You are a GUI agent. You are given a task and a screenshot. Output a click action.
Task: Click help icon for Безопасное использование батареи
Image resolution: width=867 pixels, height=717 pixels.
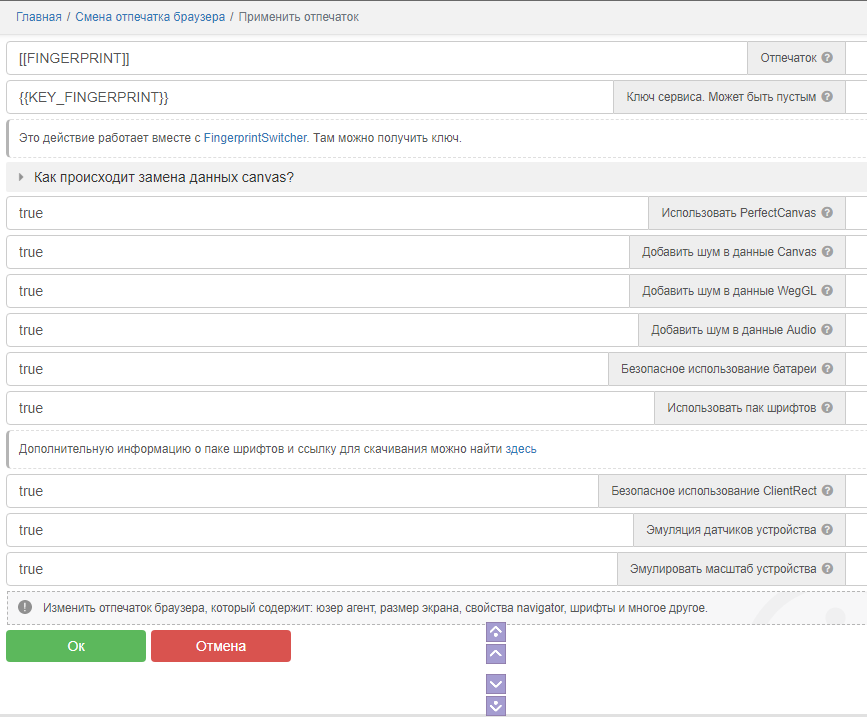click(827, 369)
